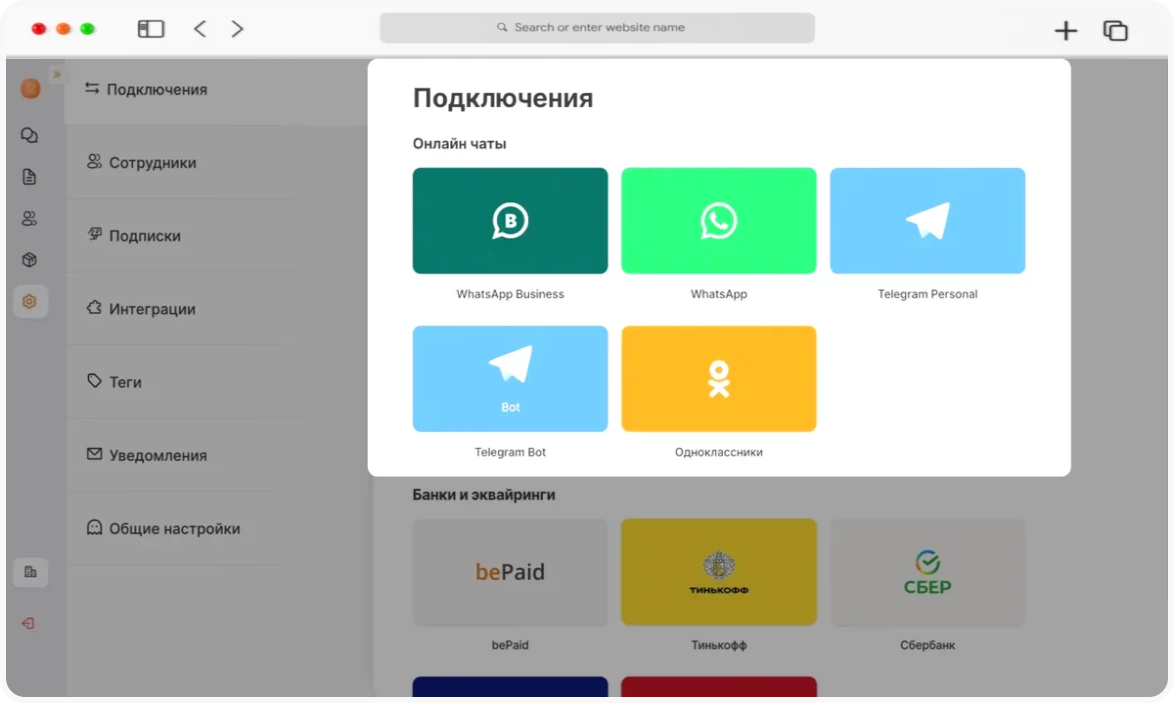
Task: Select the green WhatsApp connection tile
Action: coord(719,221)
